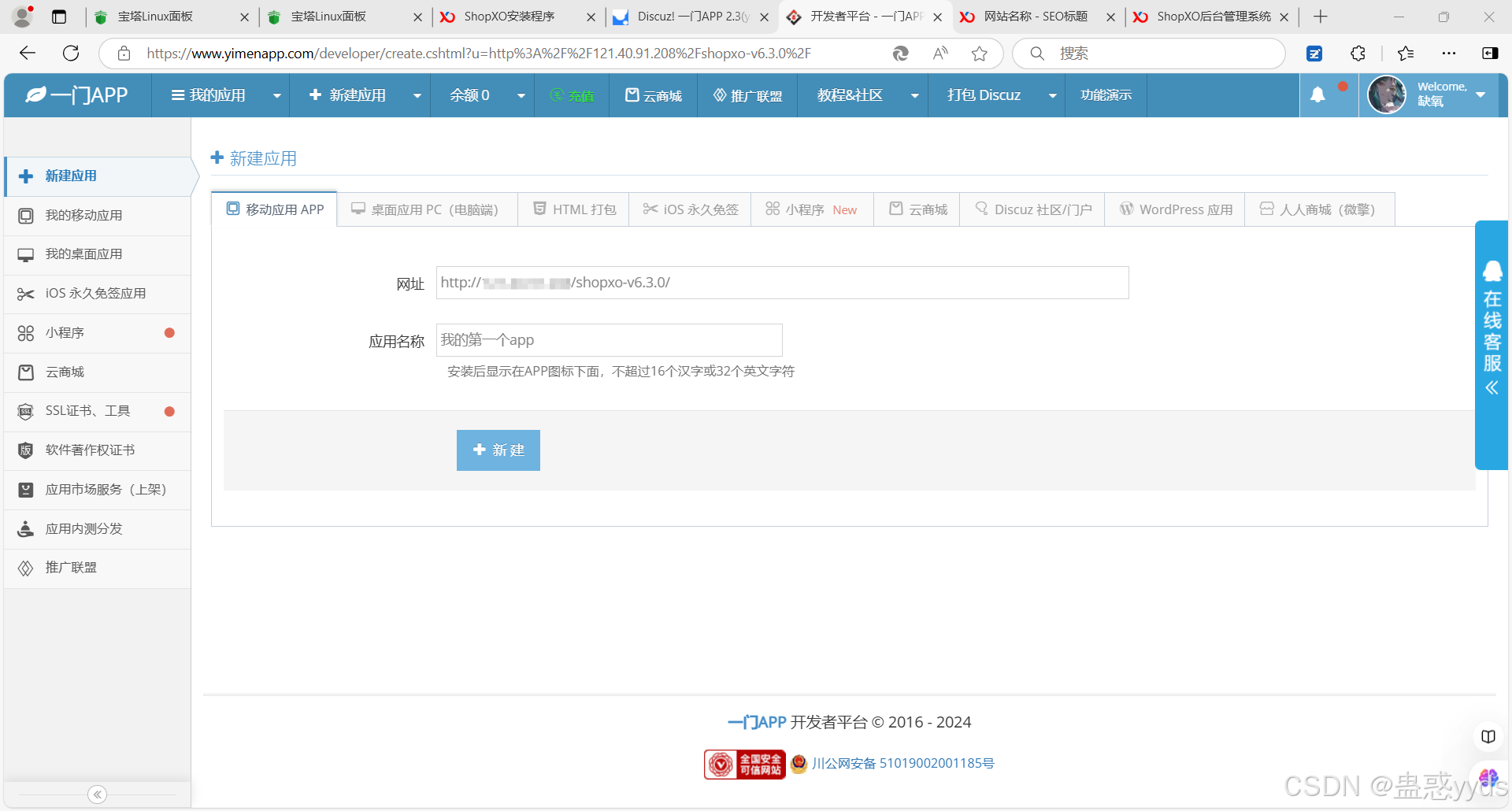Collapse the left sidebar with chevron button
Image resolution: width=1512 pixels, height=811 pixels.
coord(98,794)
